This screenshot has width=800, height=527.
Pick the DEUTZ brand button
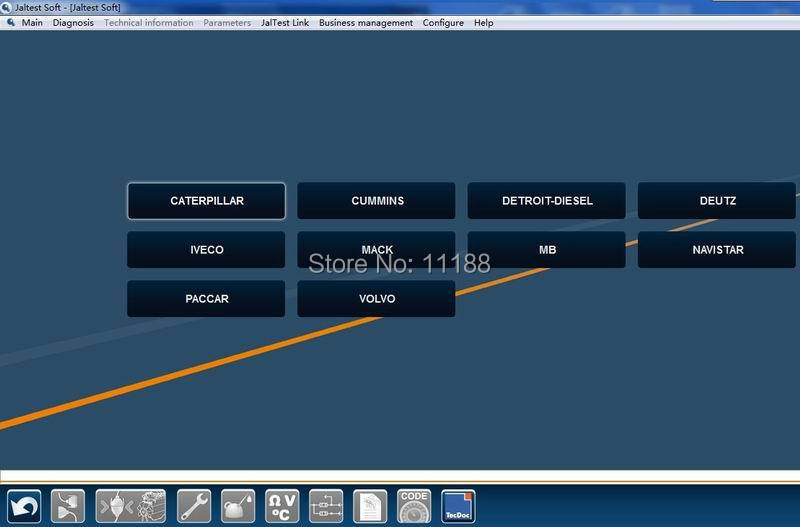[x=717, y=200]
